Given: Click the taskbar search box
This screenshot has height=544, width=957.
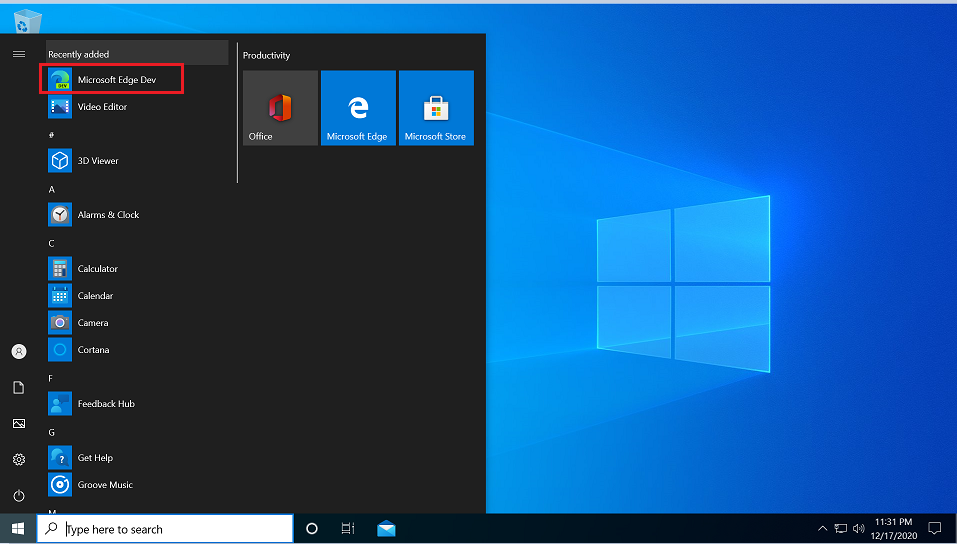Looking at the screenshot, I should click(165, 529).
